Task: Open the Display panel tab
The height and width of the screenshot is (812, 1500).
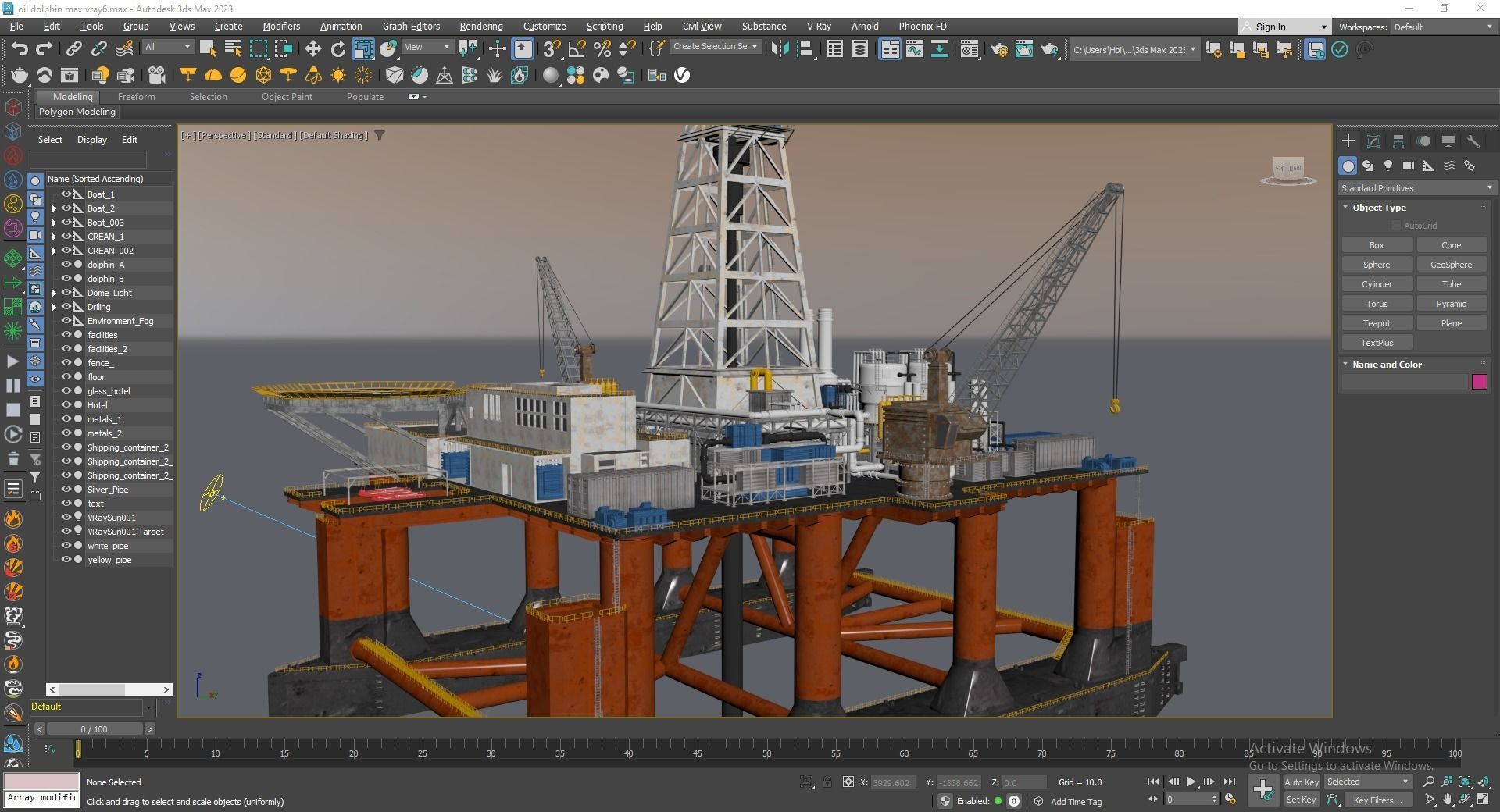Action: coord(1448,141)
